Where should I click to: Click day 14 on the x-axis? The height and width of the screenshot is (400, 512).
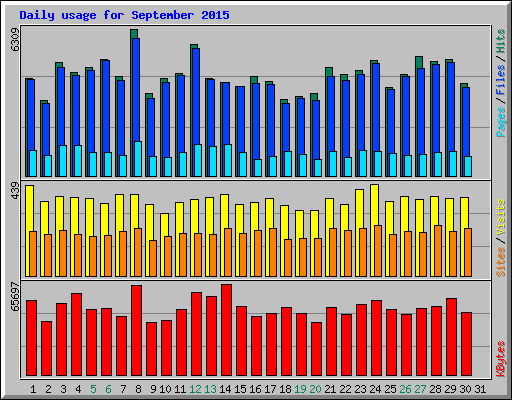[x=225, y=389]
